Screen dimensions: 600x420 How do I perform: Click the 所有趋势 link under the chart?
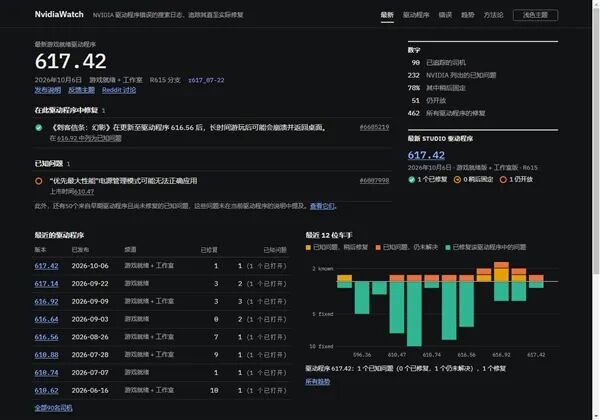point(318,381)
